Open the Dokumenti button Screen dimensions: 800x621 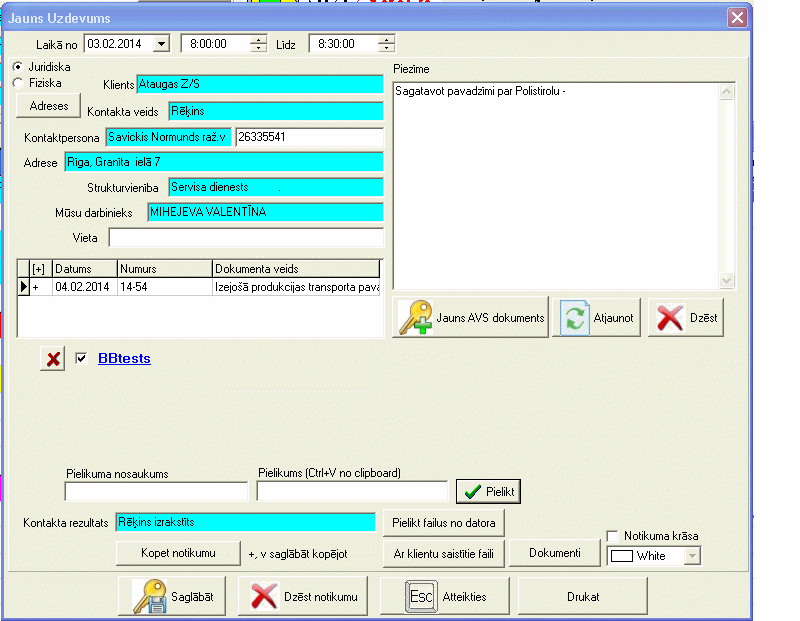pyautogui.click(x=555, y=553)
